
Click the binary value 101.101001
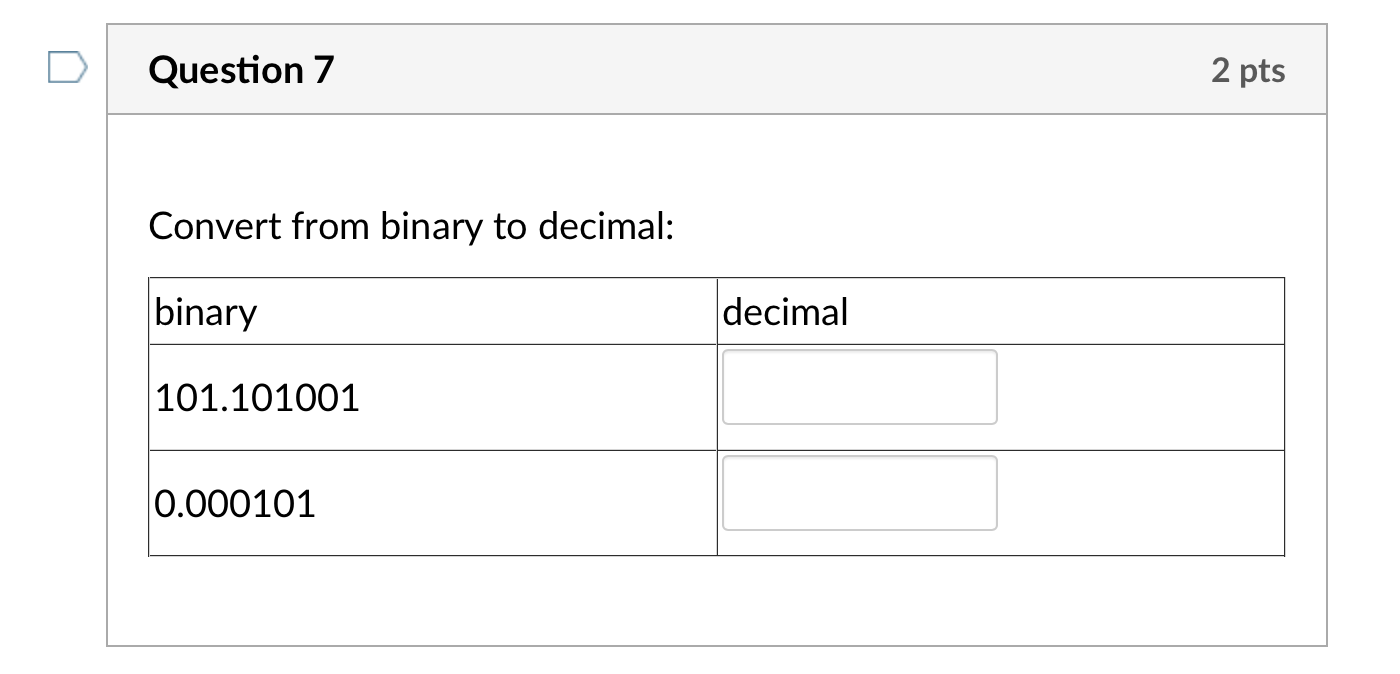tap(258, 397)
